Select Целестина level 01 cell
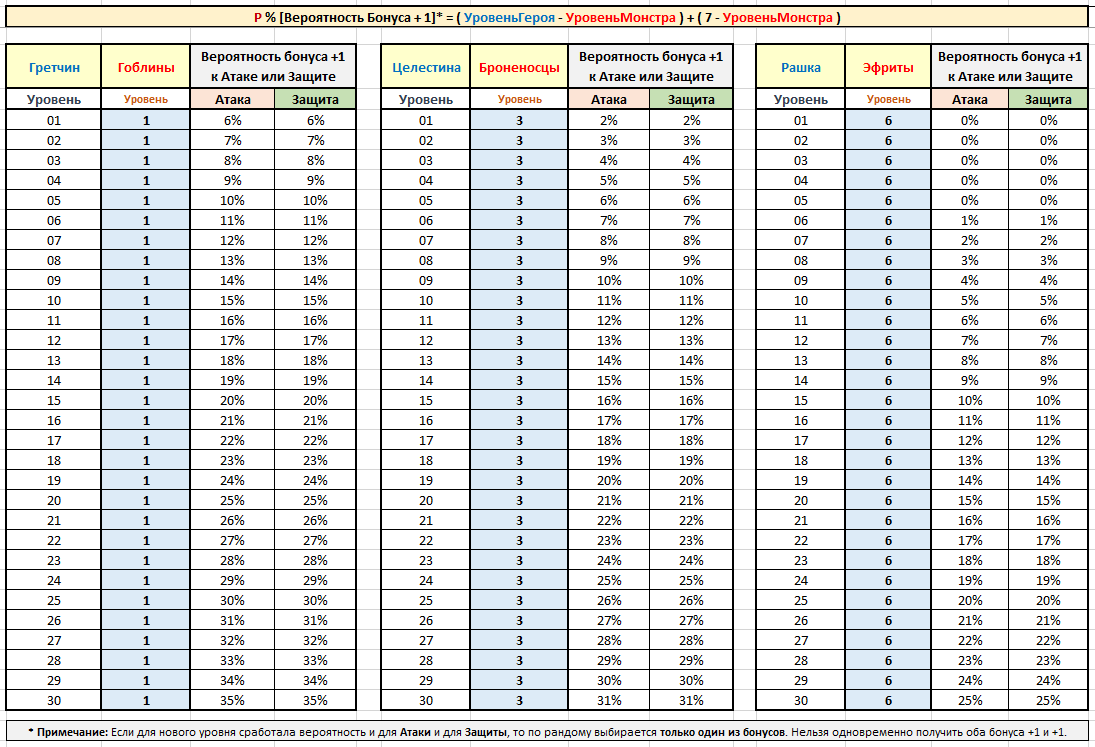This screenshot has height=747, width=1095. (426, 120)
